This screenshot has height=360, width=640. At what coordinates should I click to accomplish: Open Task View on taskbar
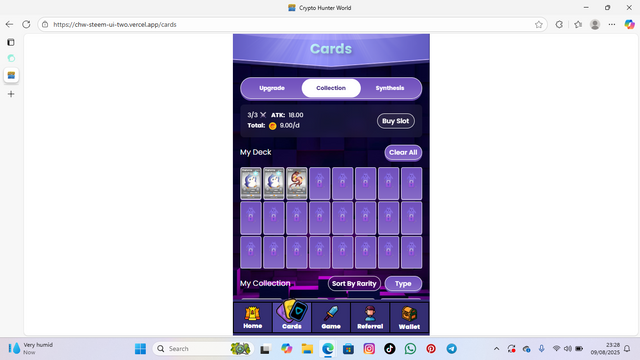pos(265,349)
